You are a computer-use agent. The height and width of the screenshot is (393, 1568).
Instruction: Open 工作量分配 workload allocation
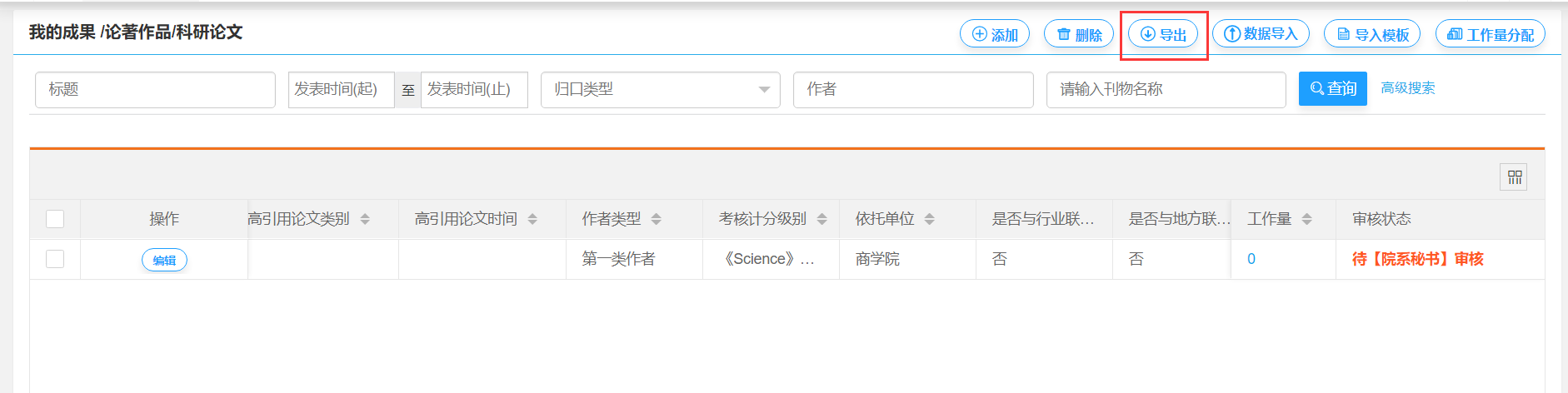point(1490,34)
